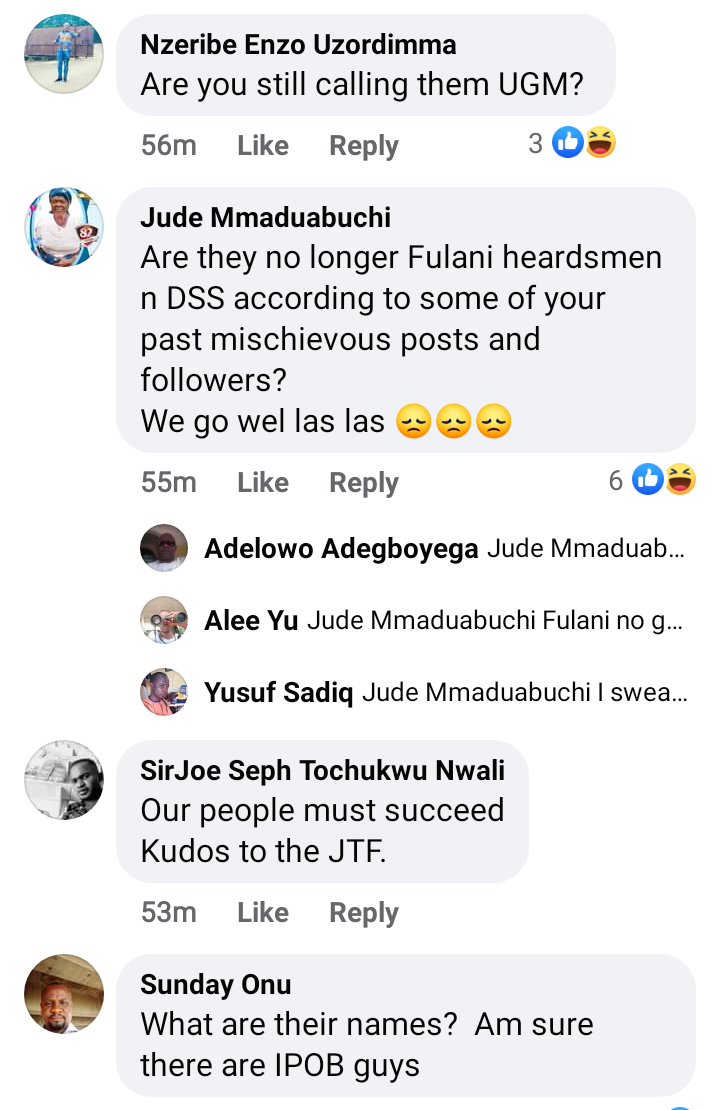Open Nzeribe Enzo Uzordimma's profile picture
The height and width of the screenshot is (1110, 718).
click(x=64, y=54)
